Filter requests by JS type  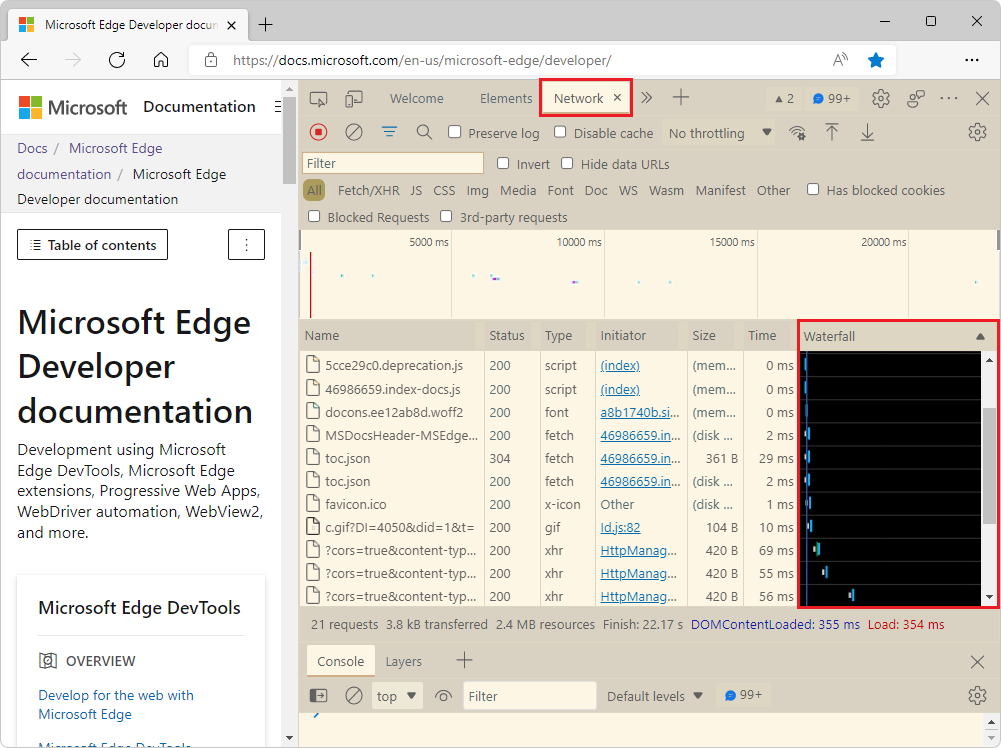416,190
